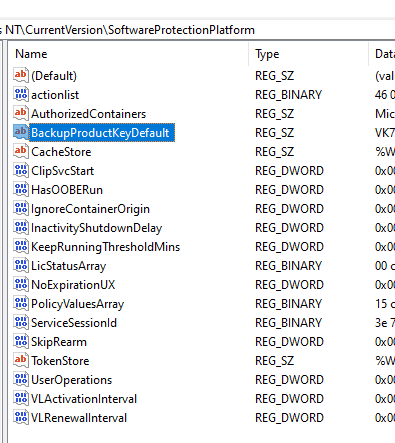Click the CacheStore string icon
This screenshot has width=395, height=443.
[x=20, y=151]
